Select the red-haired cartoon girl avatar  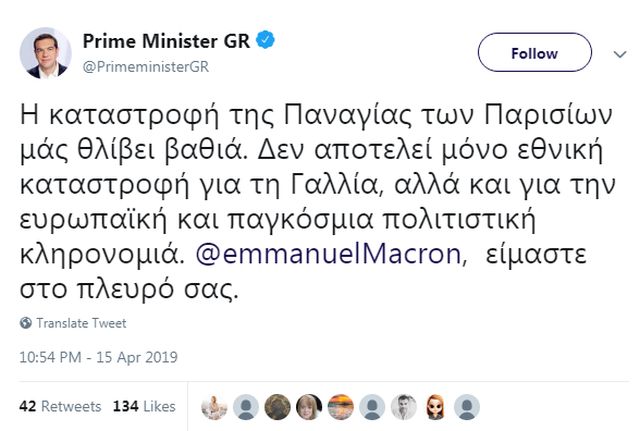(434, 406)
